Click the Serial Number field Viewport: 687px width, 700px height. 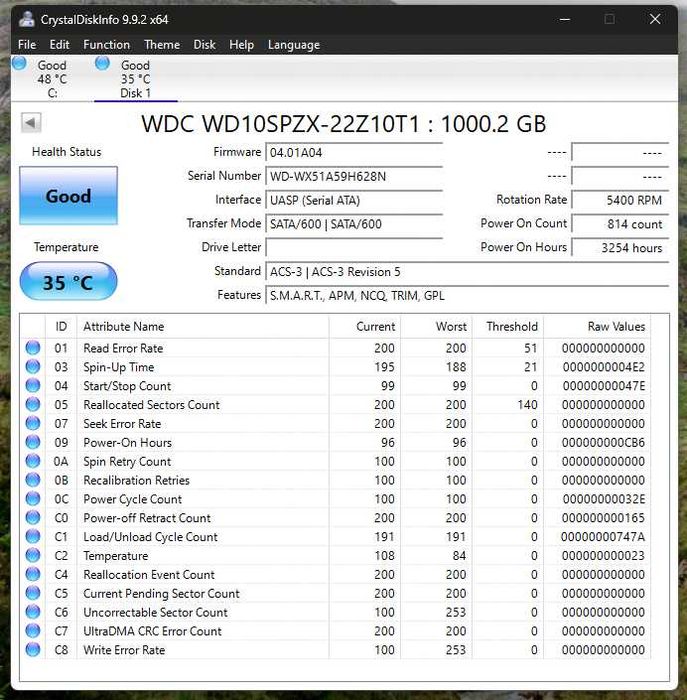point(354,176)
